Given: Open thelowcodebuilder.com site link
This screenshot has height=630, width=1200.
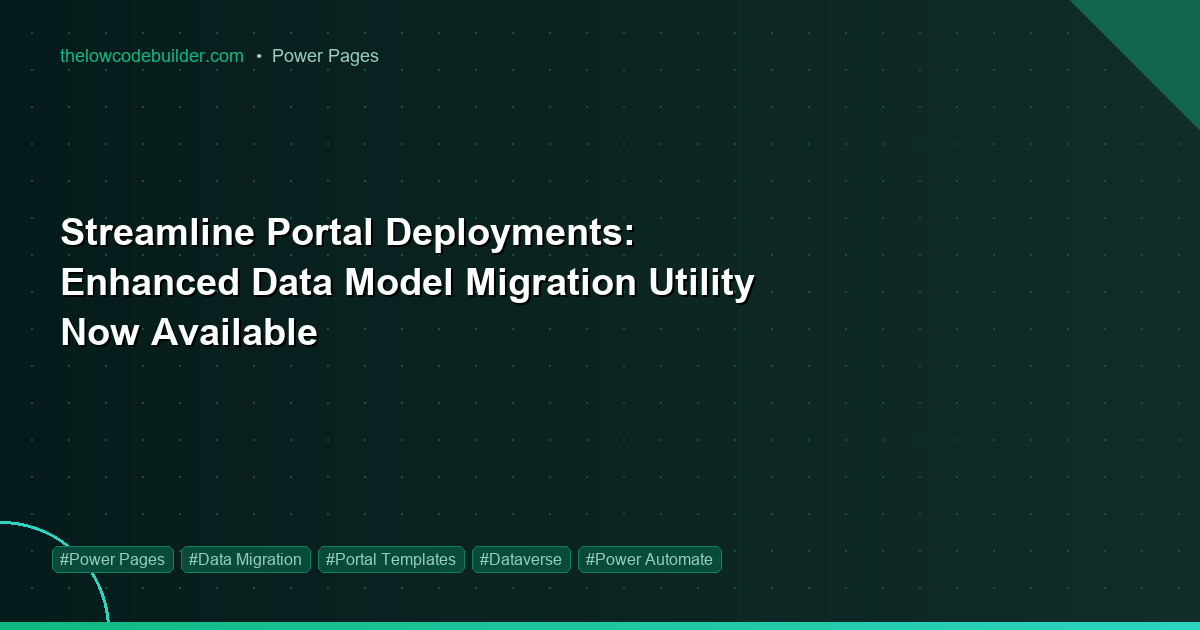Looking at the screenshot, I should coord(152,56).
